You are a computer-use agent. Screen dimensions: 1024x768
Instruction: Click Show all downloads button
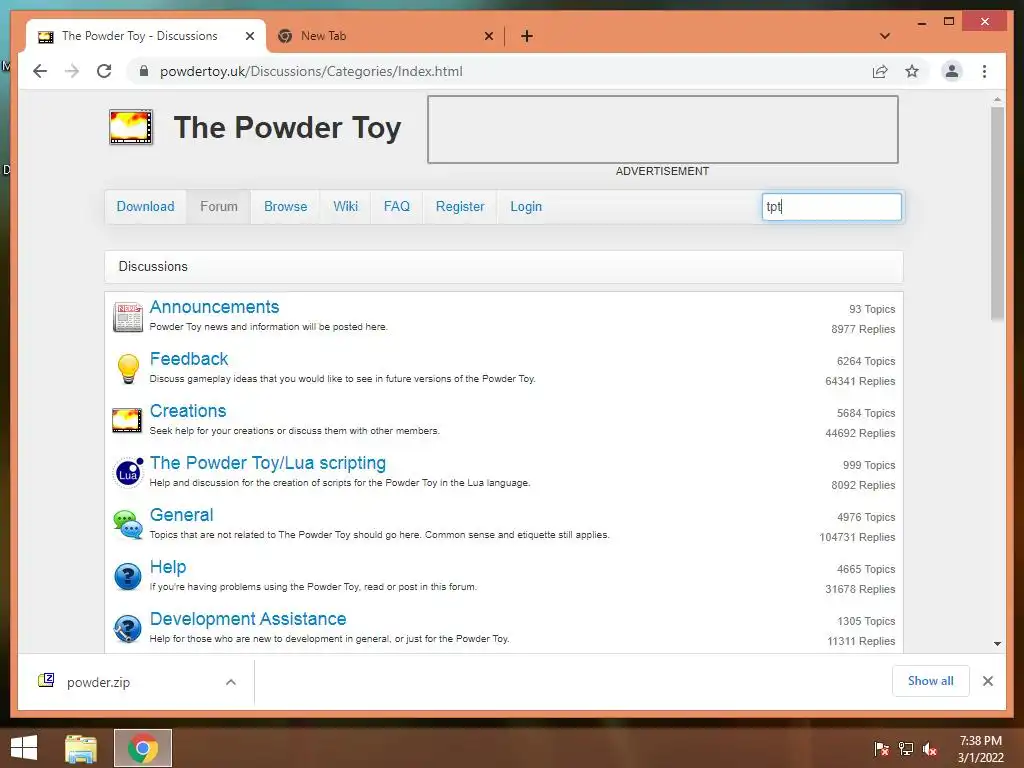pos(930,681)
